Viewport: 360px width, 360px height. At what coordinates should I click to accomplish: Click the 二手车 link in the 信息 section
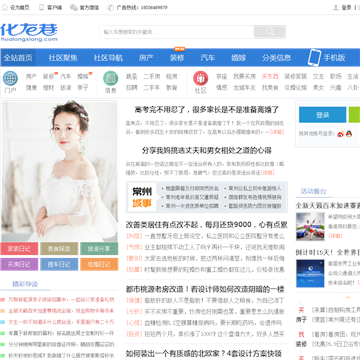point(152,88)
